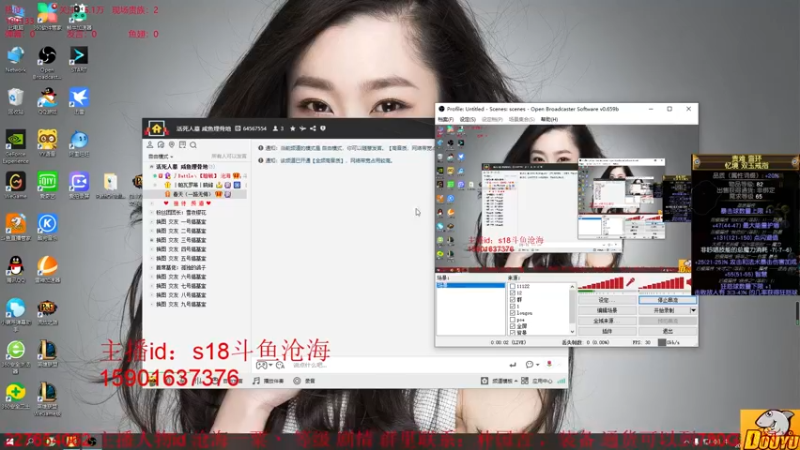Select the highlighted scene in OBS scene list
Image resolution: width=800 pixels, height=450 pixels.
click(x=470, y=285)
